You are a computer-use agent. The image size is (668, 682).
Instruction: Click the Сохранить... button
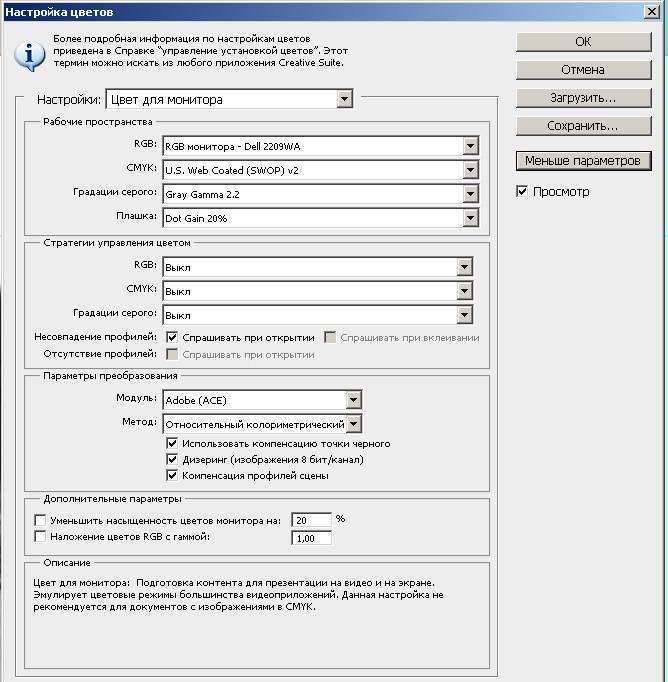[582, 126]
